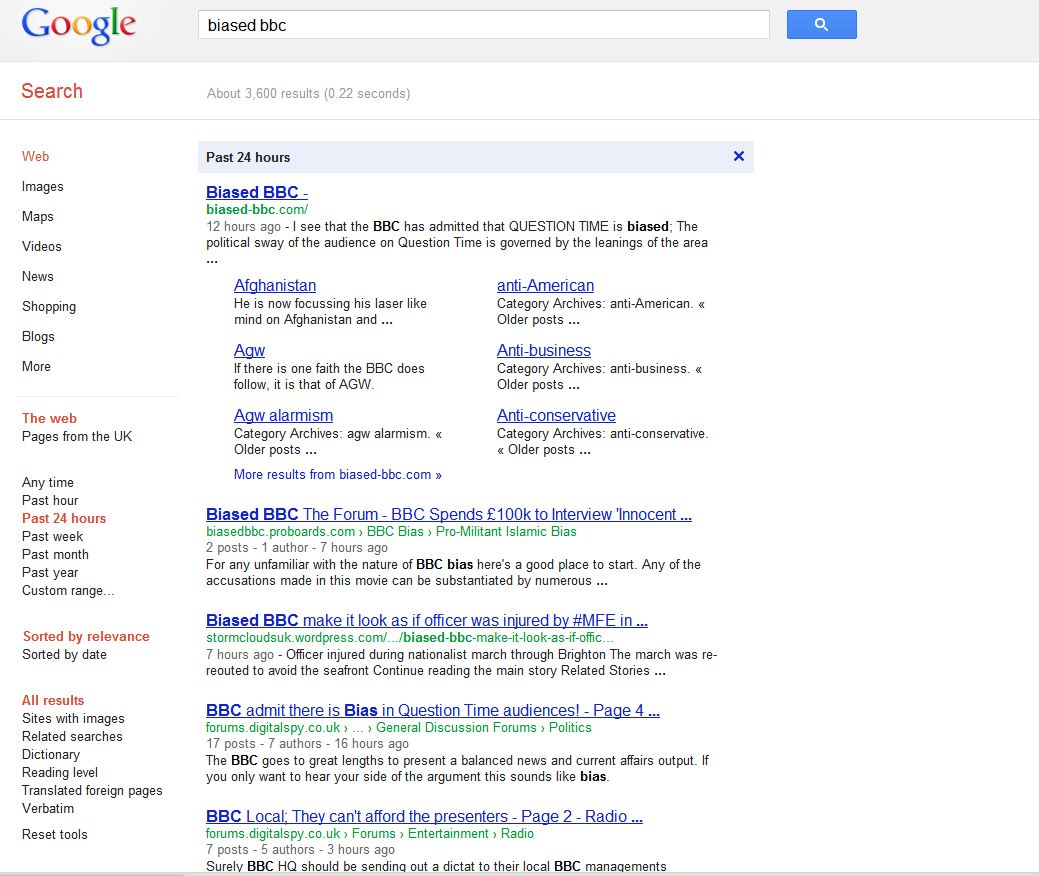Open the Custom range date option
Viewport: 1039px width, 876px height.
pyautogui.click(x=68, y=590)
